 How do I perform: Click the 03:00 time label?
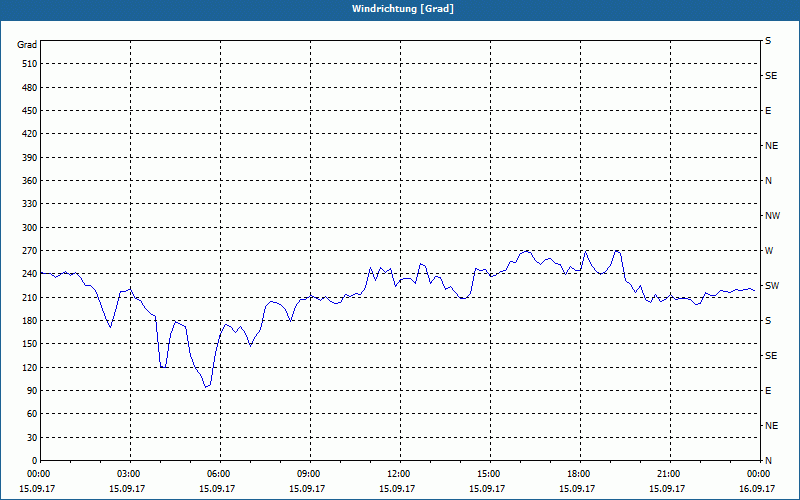(131, 473)
